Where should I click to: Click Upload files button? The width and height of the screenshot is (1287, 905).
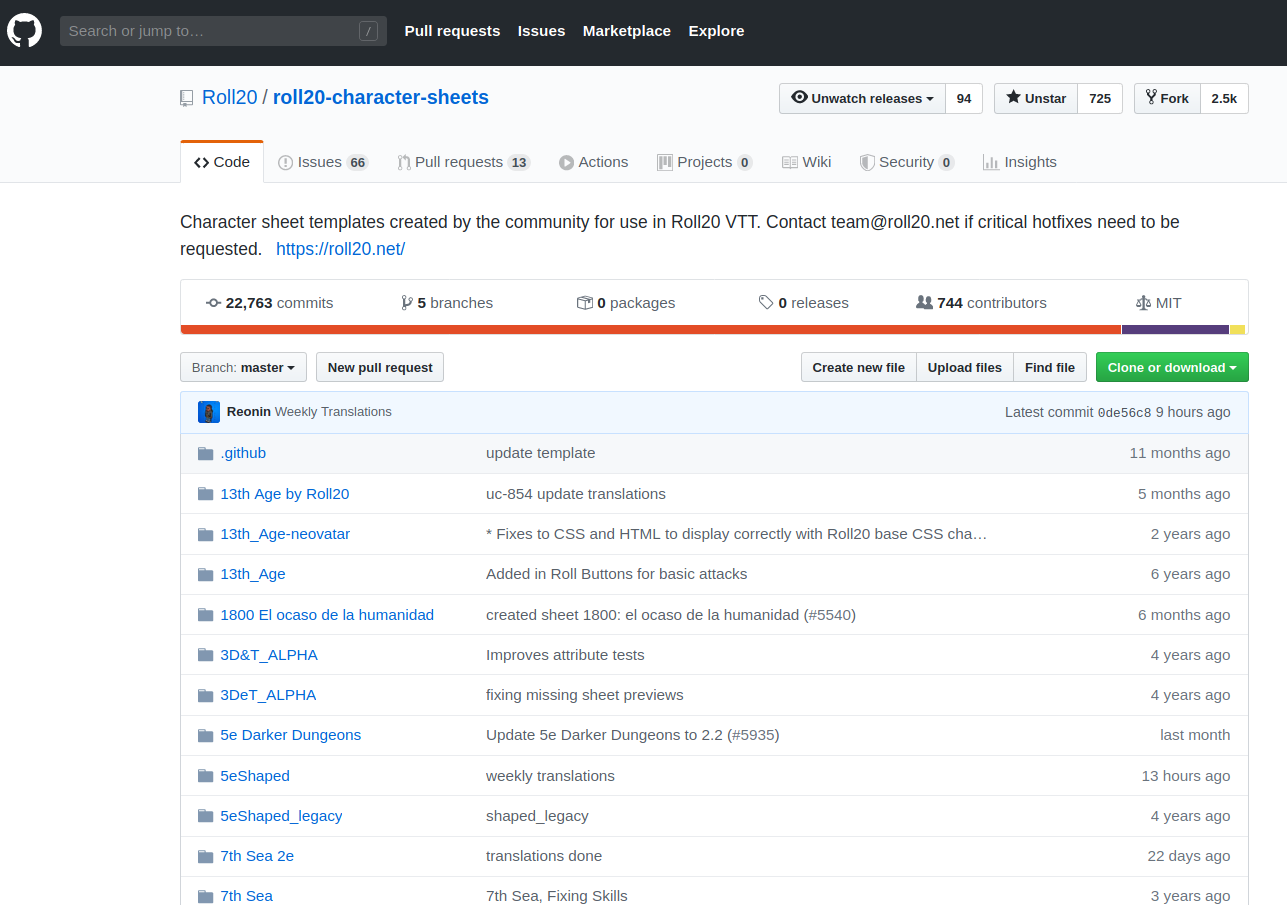click(x=965, y=367)
